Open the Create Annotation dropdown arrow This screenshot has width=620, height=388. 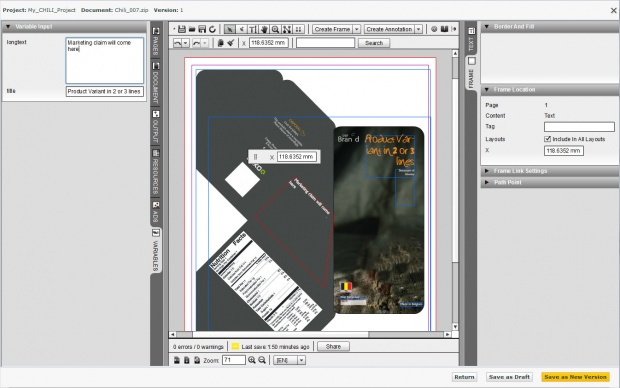click(x=418, y=29)
